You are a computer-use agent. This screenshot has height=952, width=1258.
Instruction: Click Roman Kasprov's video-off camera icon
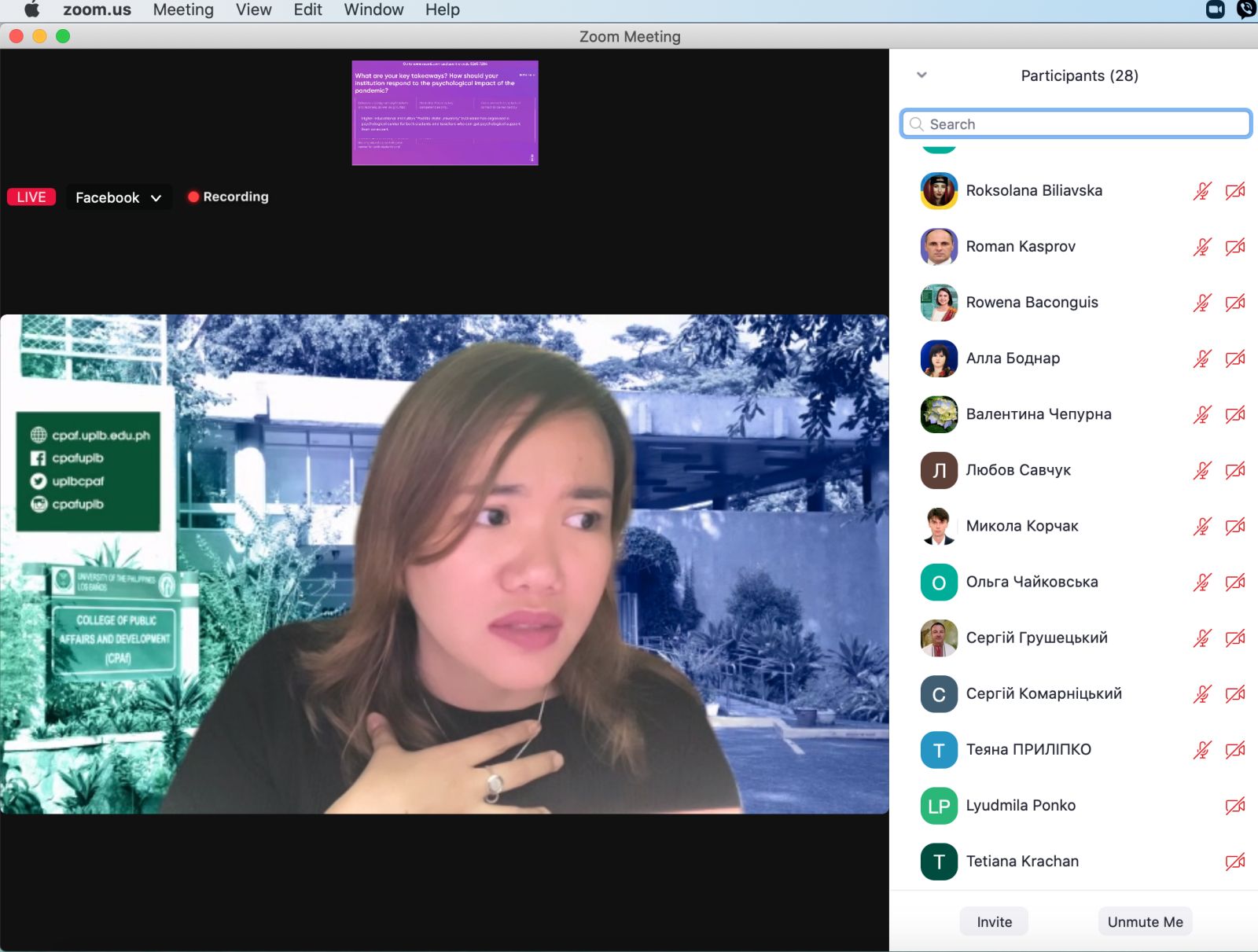click(x=1234, y=247)
